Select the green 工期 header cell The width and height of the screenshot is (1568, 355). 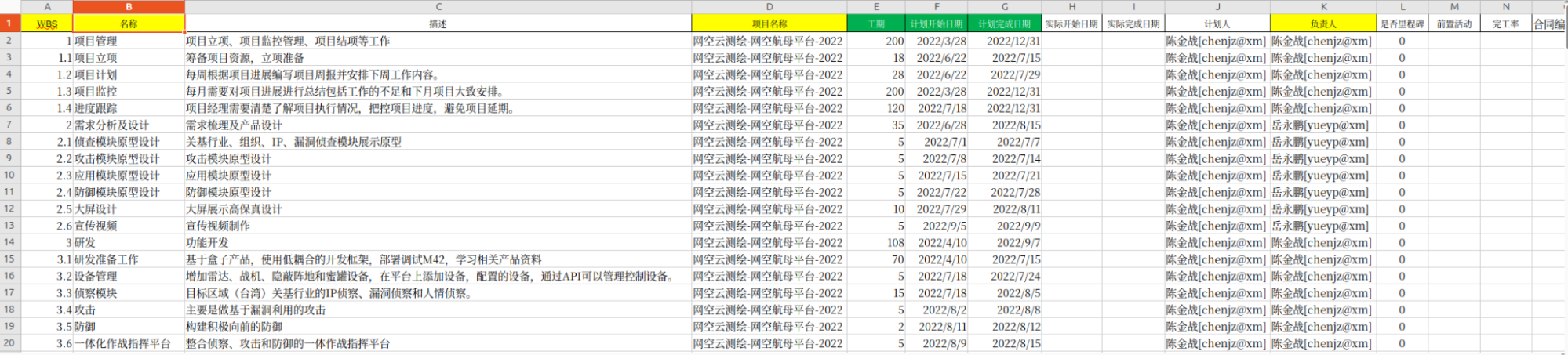pos(875,24)
